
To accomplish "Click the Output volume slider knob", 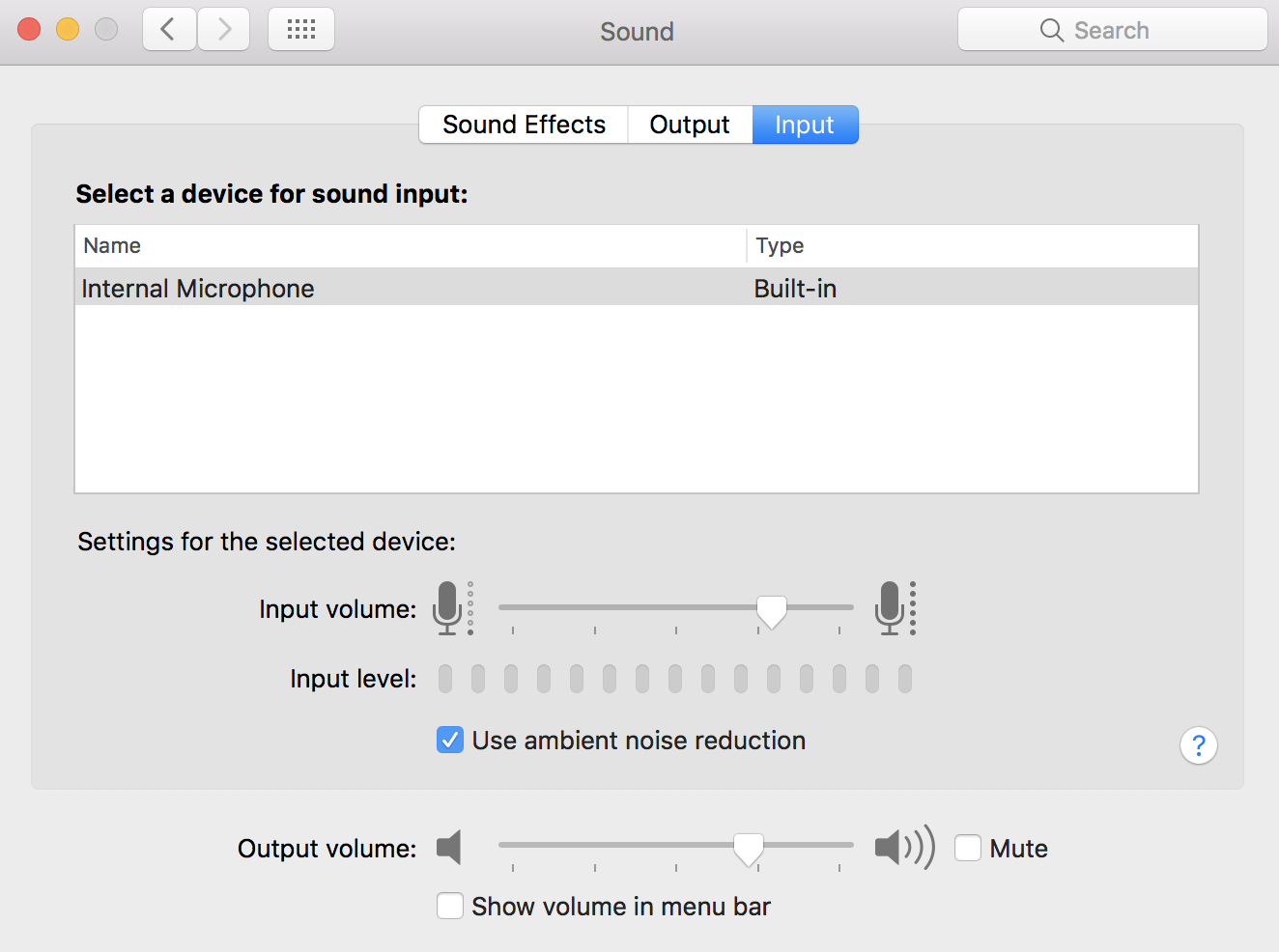I will 749,848.
